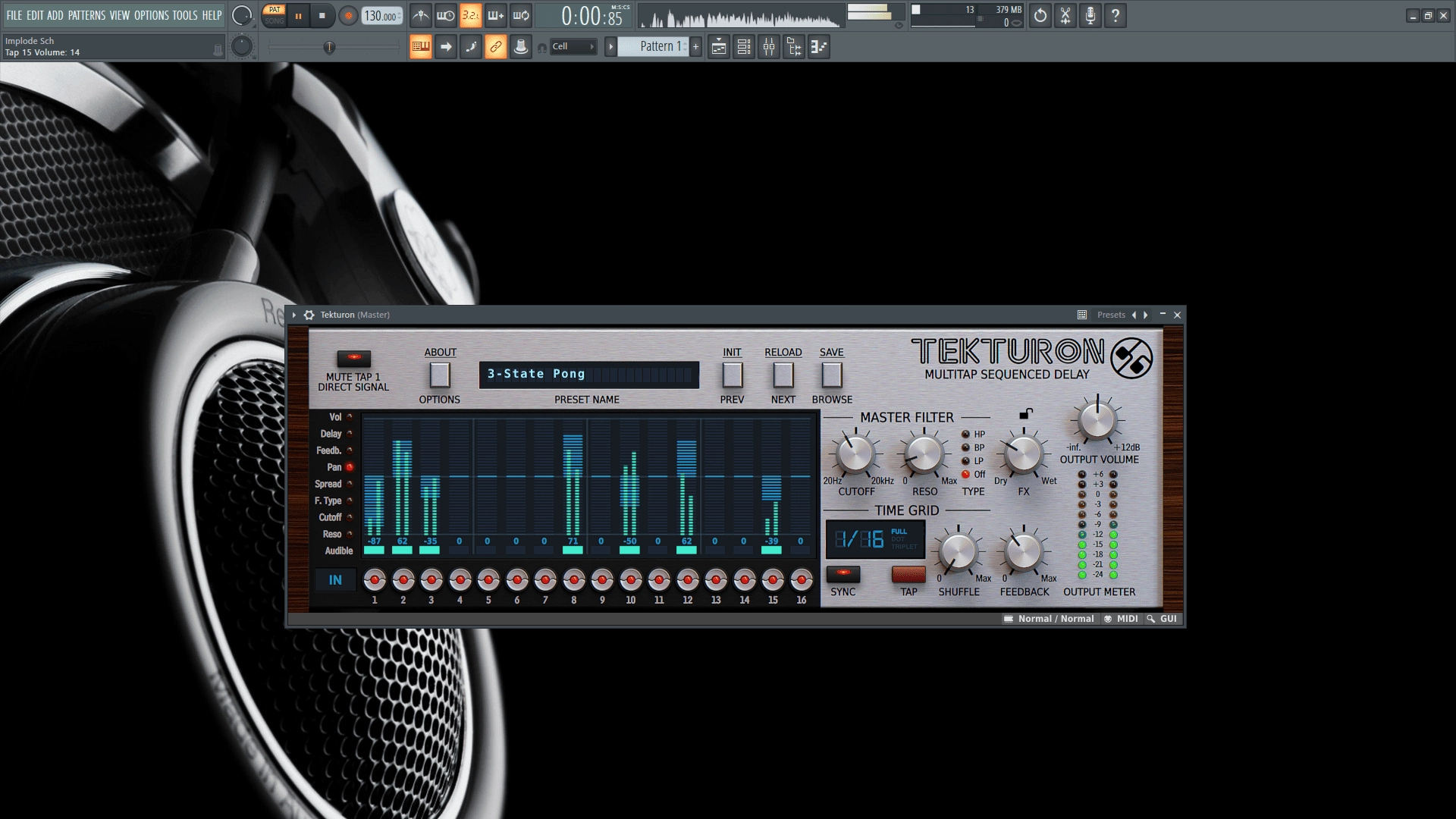Select previous preset arrow in Tekturon title bar
Image resolution: width=1456 pixels, height=819 pixels.
[x=1134, y=315]
